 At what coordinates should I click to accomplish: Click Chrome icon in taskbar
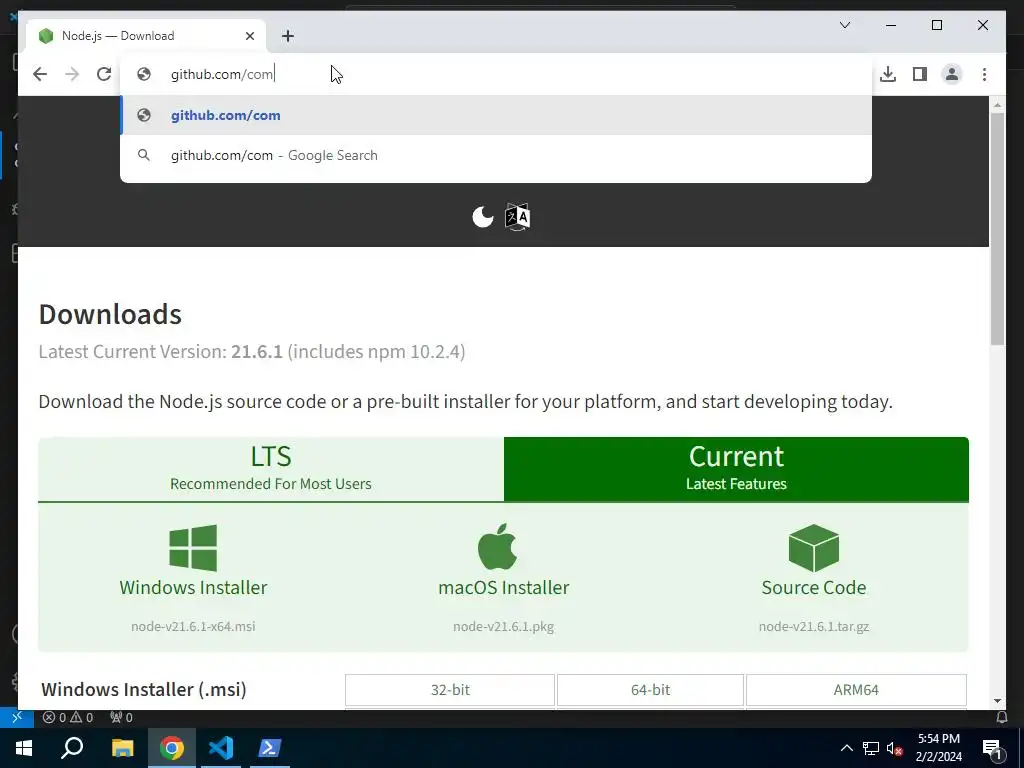172,748
